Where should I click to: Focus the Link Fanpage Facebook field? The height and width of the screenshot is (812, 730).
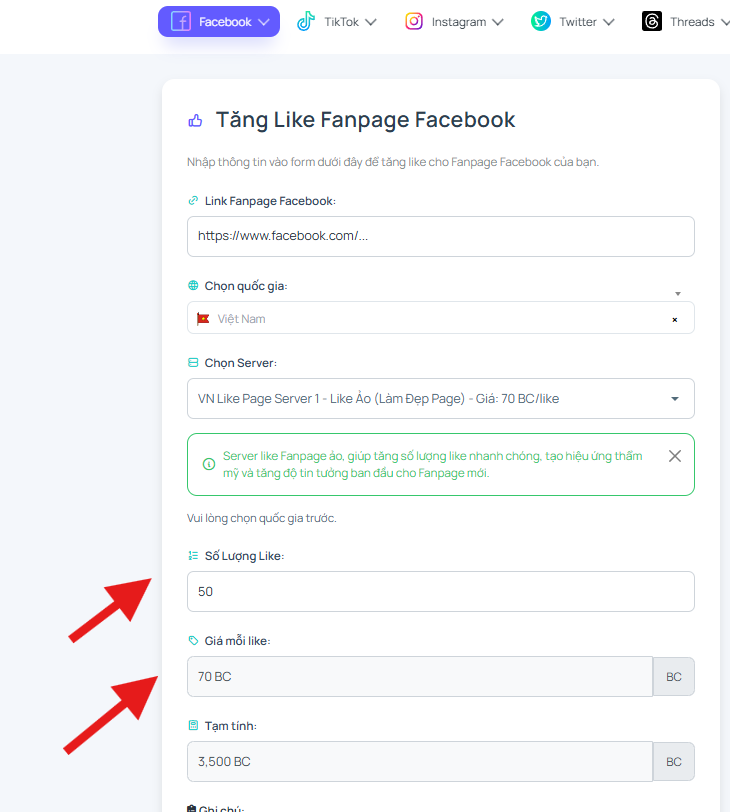(441, 236)
